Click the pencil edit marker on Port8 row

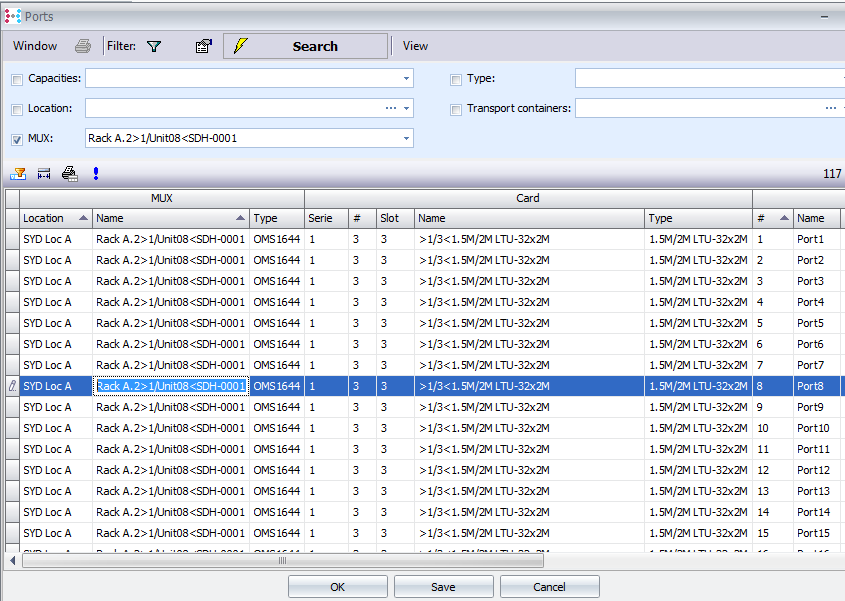[x=12, y=386]
